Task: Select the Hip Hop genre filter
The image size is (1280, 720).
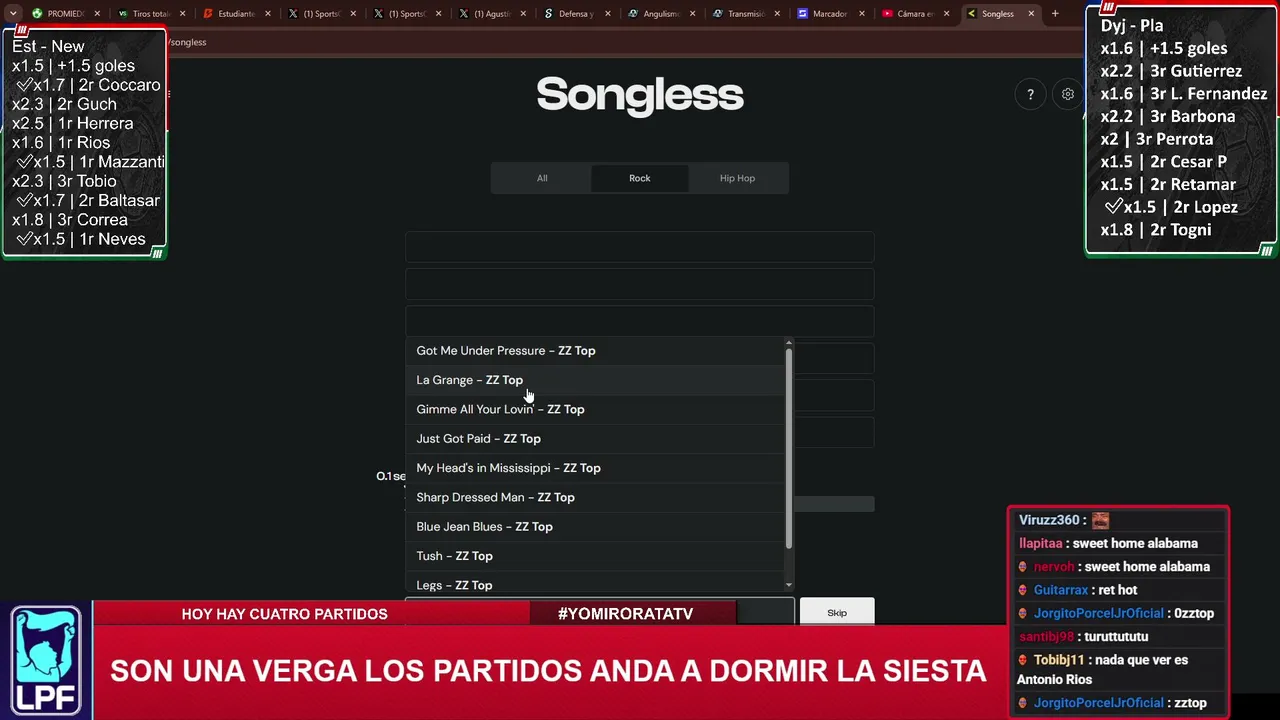Action: coord(737,178)
